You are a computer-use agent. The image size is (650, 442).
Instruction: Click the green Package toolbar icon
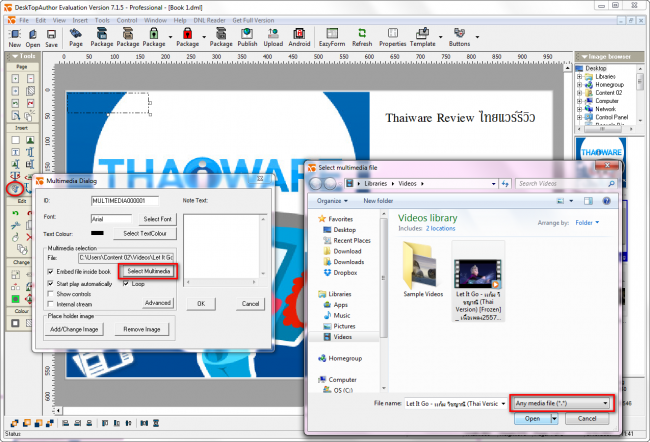[x=154, y=37]
